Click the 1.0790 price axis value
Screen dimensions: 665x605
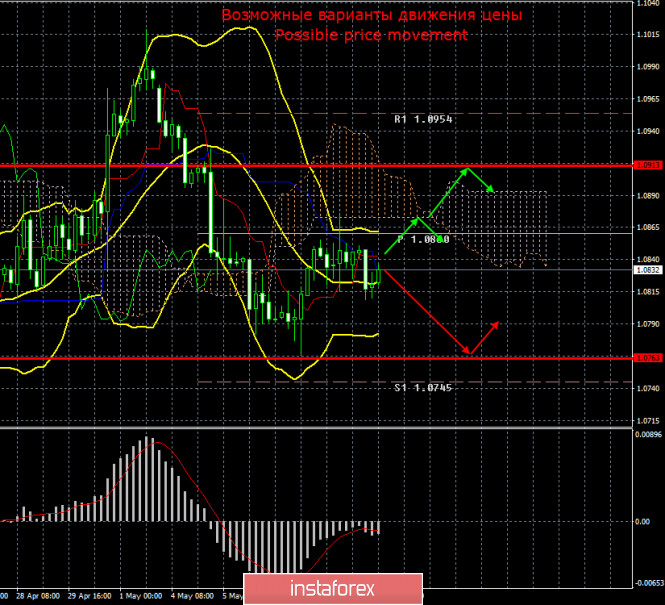(x=648, y=324)
